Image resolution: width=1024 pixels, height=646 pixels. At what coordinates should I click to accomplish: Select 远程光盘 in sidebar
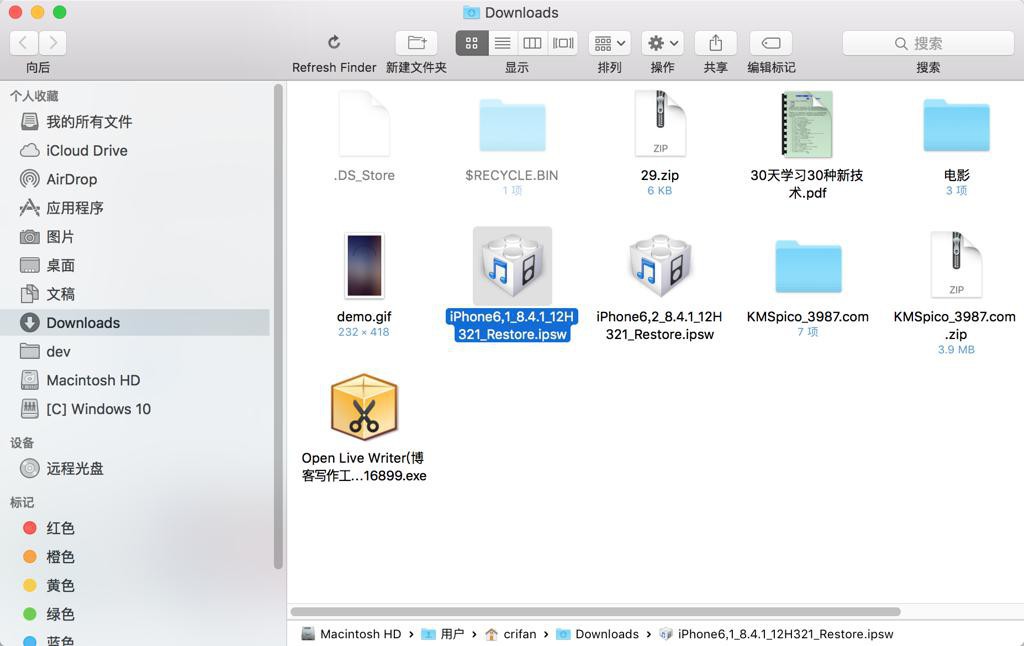point(136,468)
